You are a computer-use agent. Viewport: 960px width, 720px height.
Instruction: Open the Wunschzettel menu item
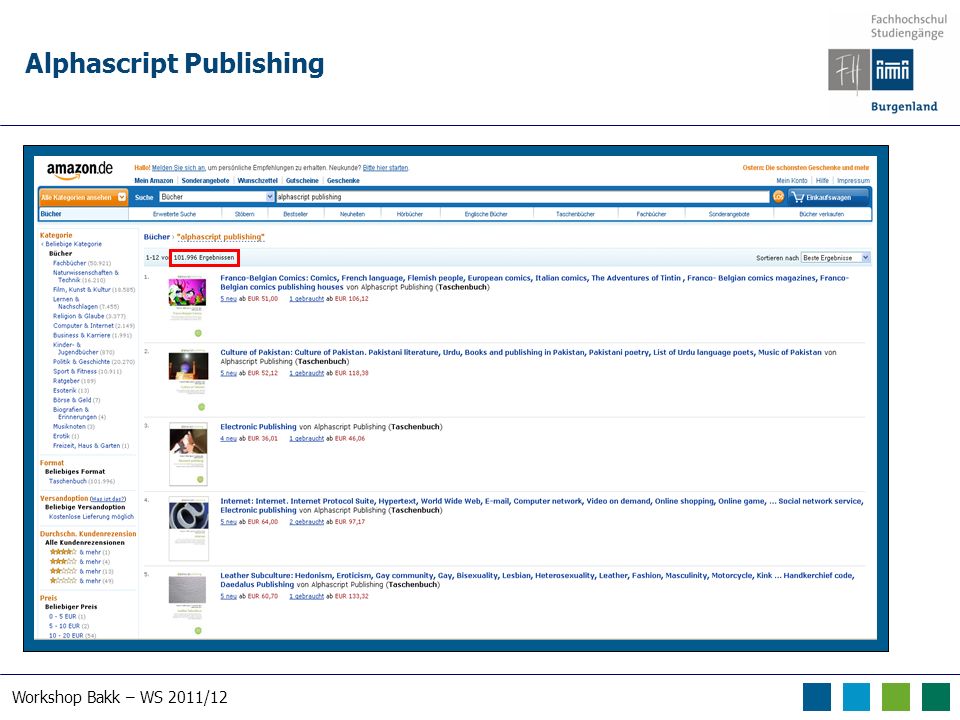(x=257, y=181)
